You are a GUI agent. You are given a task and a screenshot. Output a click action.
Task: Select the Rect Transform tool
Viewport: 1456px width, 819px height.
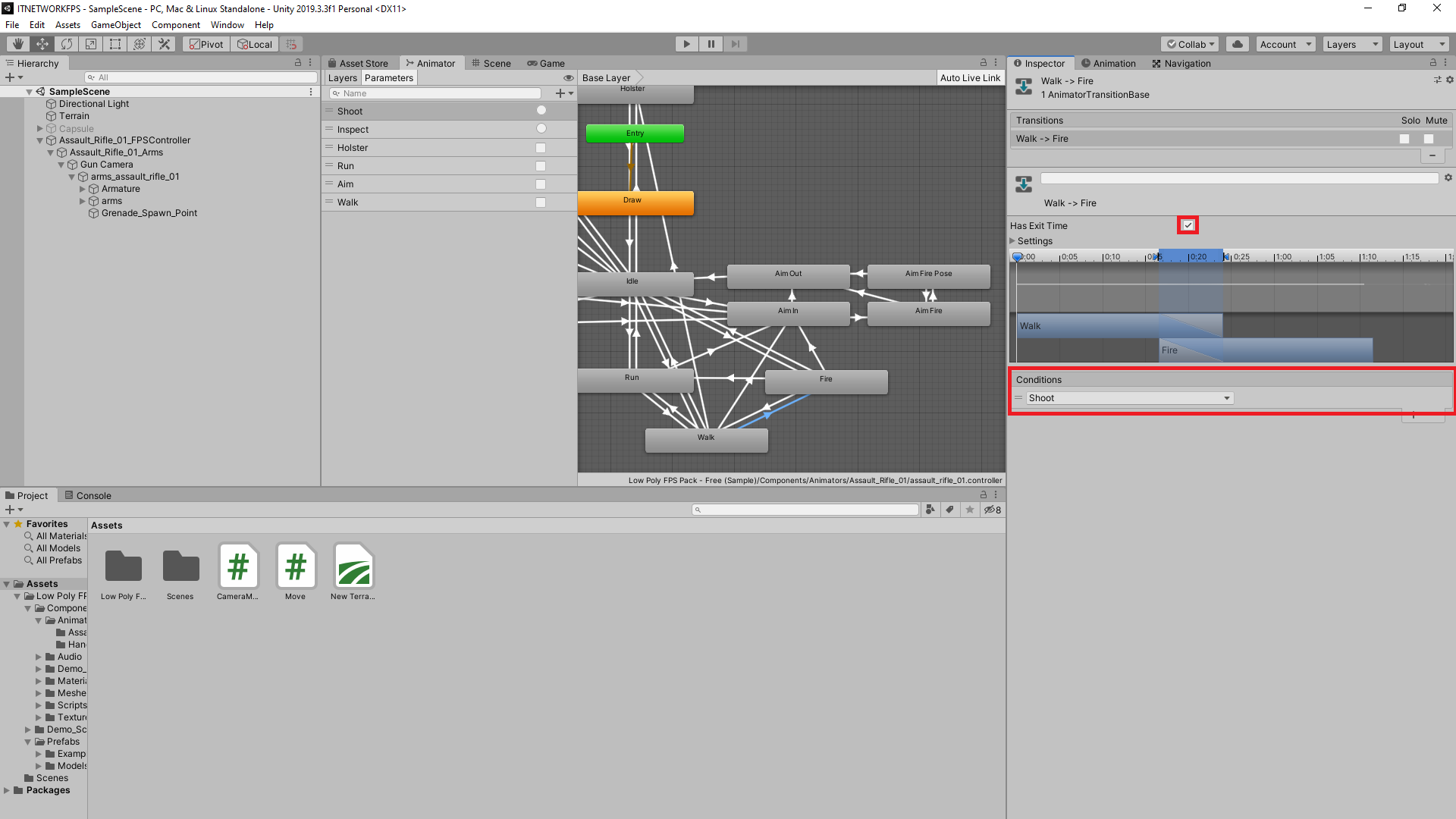115,43
